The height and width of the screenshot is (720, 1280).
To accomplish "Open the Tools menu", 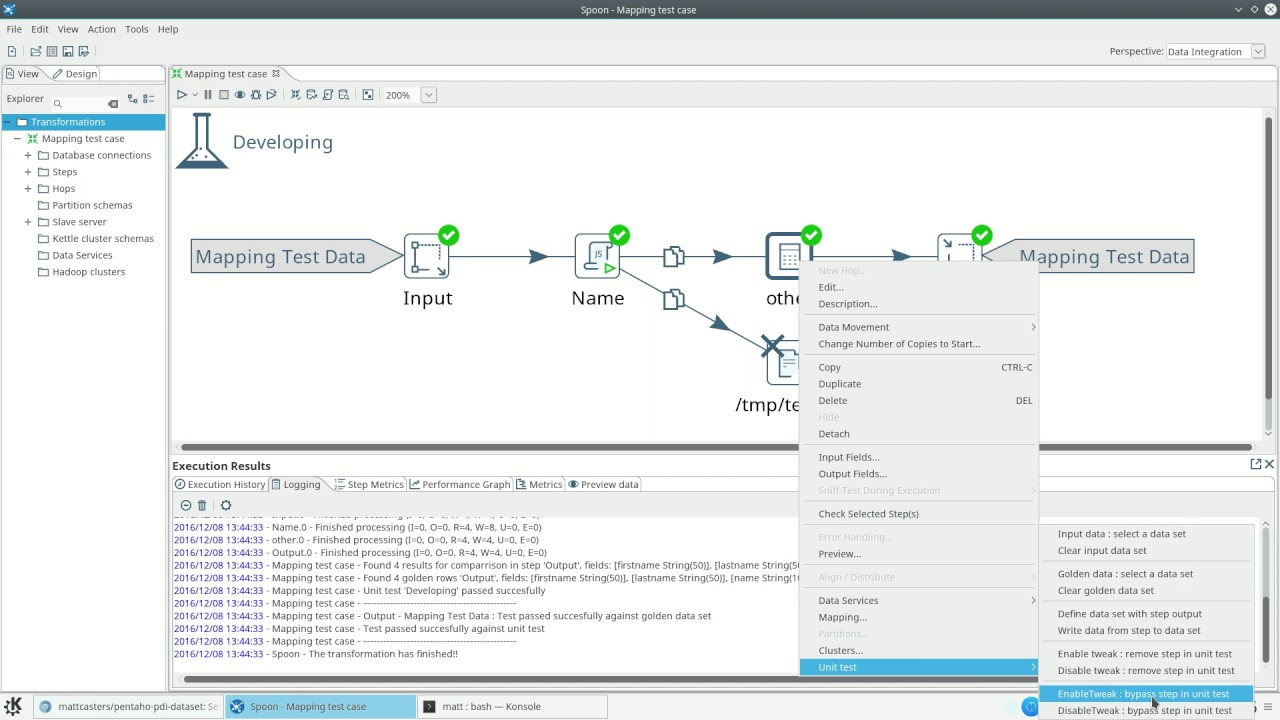I will click(x=137, y=29).
